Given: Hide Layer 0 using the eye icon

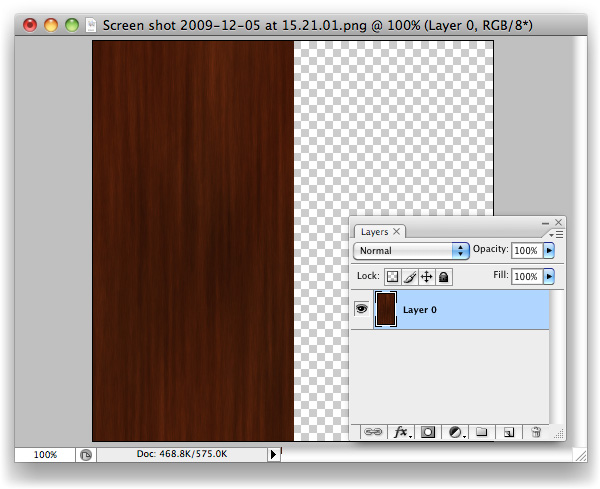Looking at the screenshot, I should pos(361,310).
